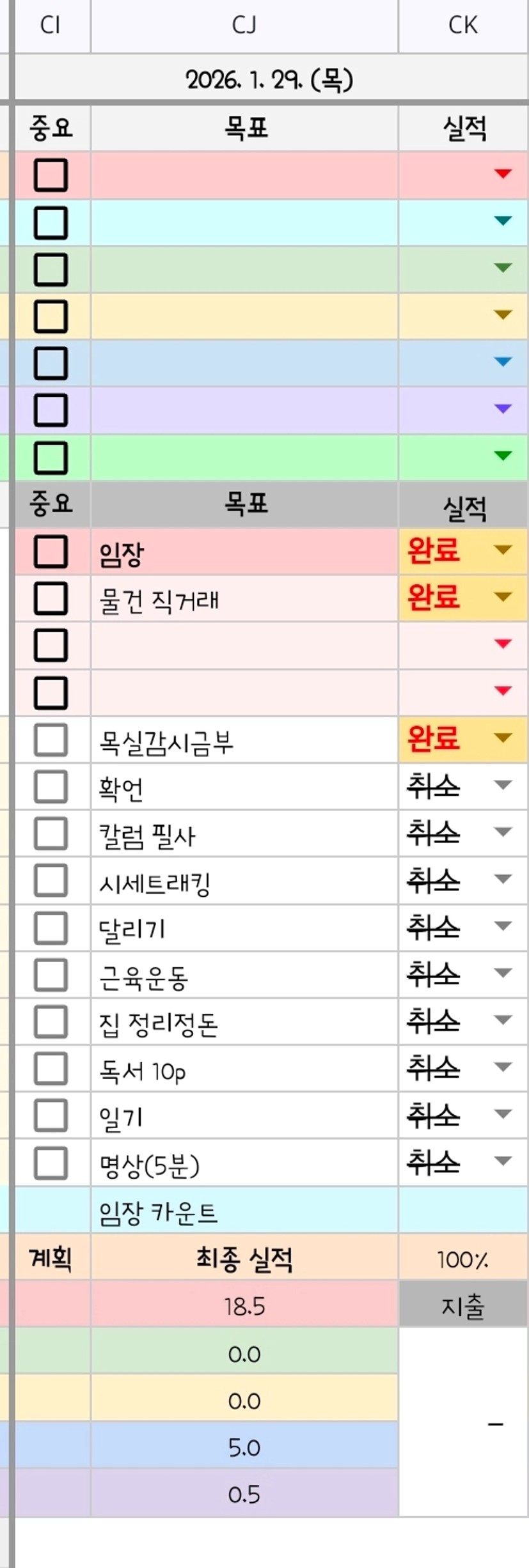Expand the 독서 10p status dropdown arrow
Viewport: 529px width, 1568px height.
click(x=503, y=1067)
